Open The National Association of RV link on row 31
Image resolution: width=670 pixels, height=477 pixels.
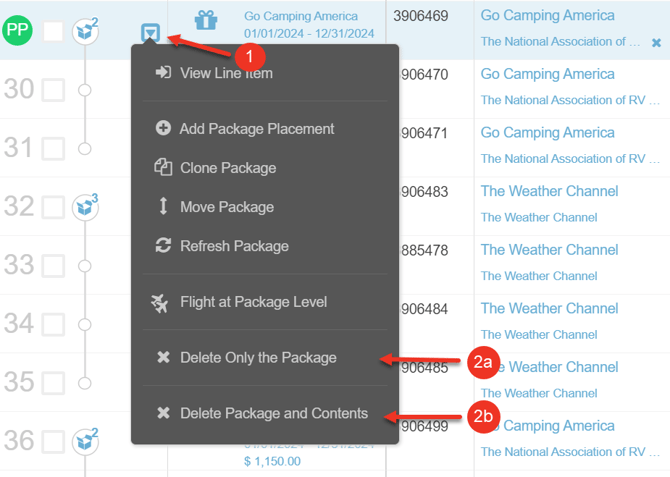(570, 159)
